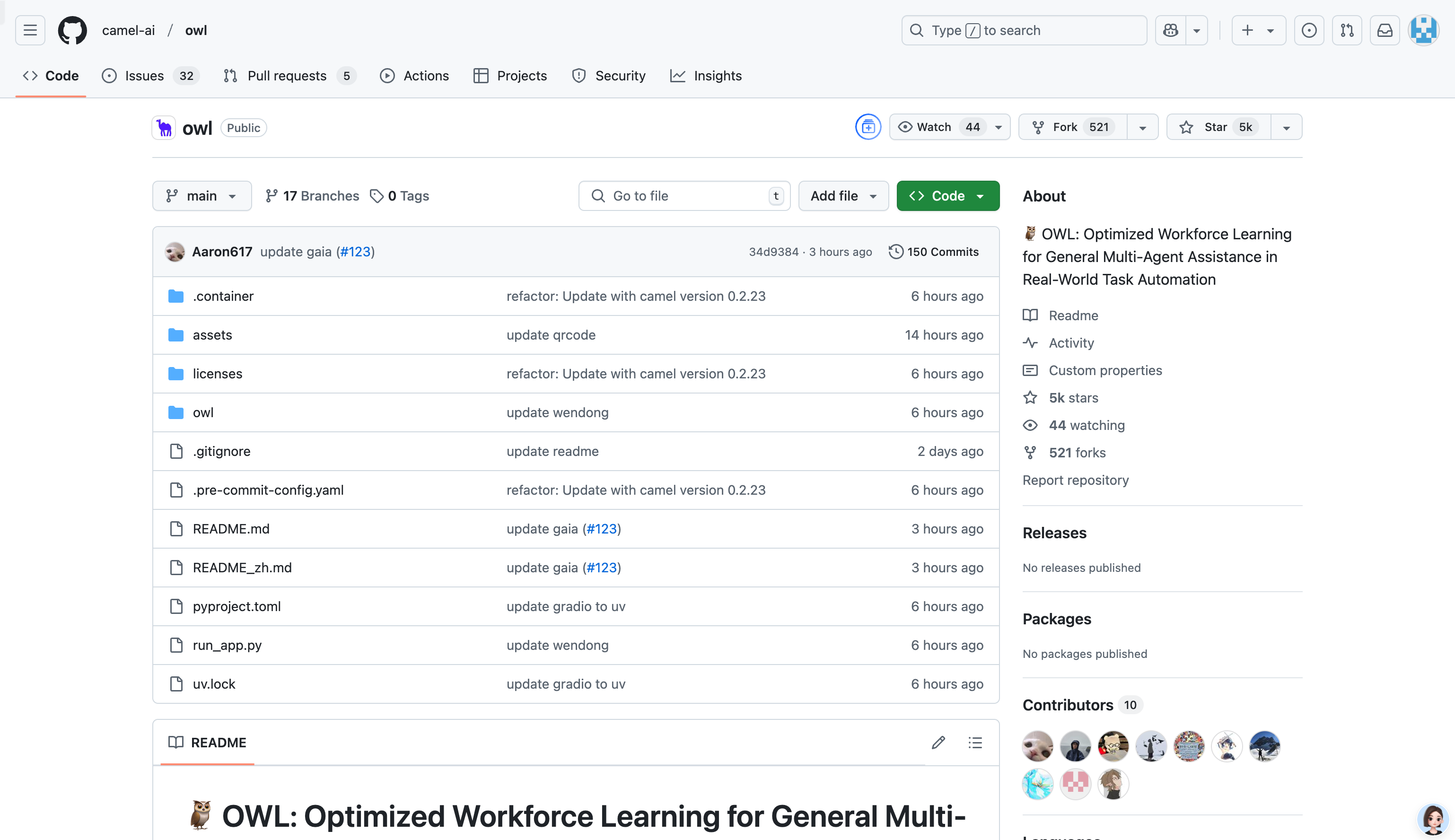1455x840 pixels.
Task: Click Report repository link
Action: pyautogui.click(x=1075, y=480)
